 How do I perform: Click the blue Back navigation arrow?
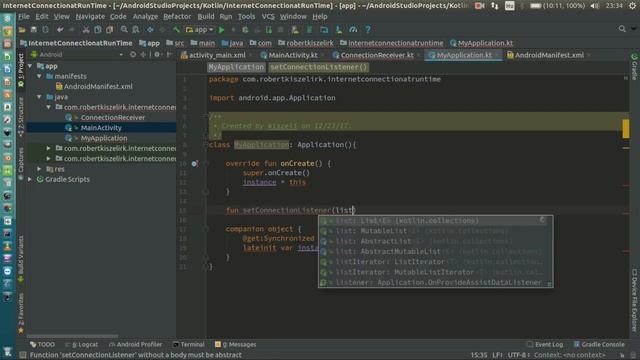[x=150, y=29]
